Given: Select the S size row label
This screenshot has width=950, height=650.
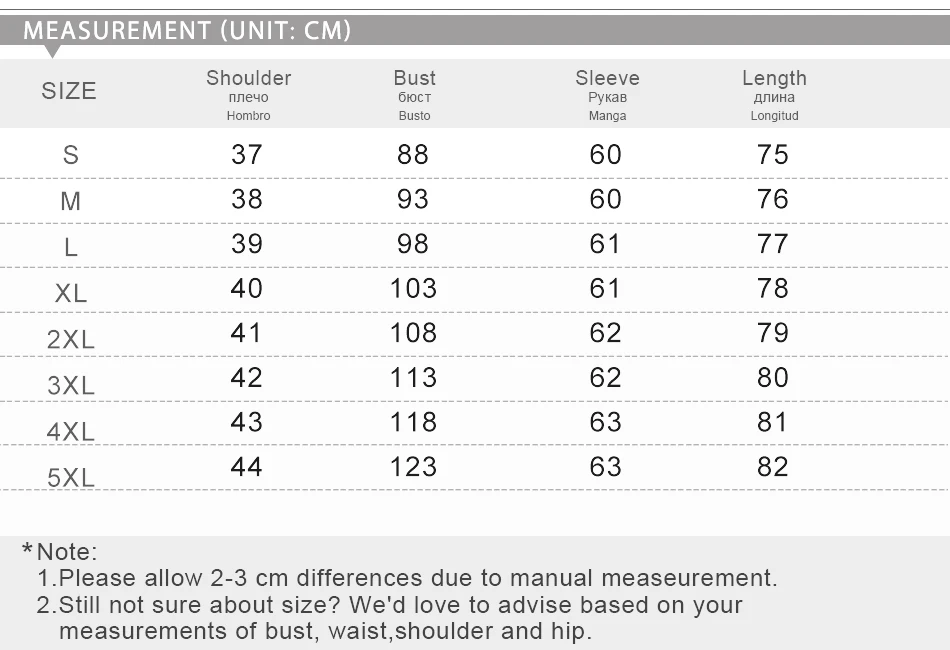Looking at the screenshot, I should coord(71,155).
